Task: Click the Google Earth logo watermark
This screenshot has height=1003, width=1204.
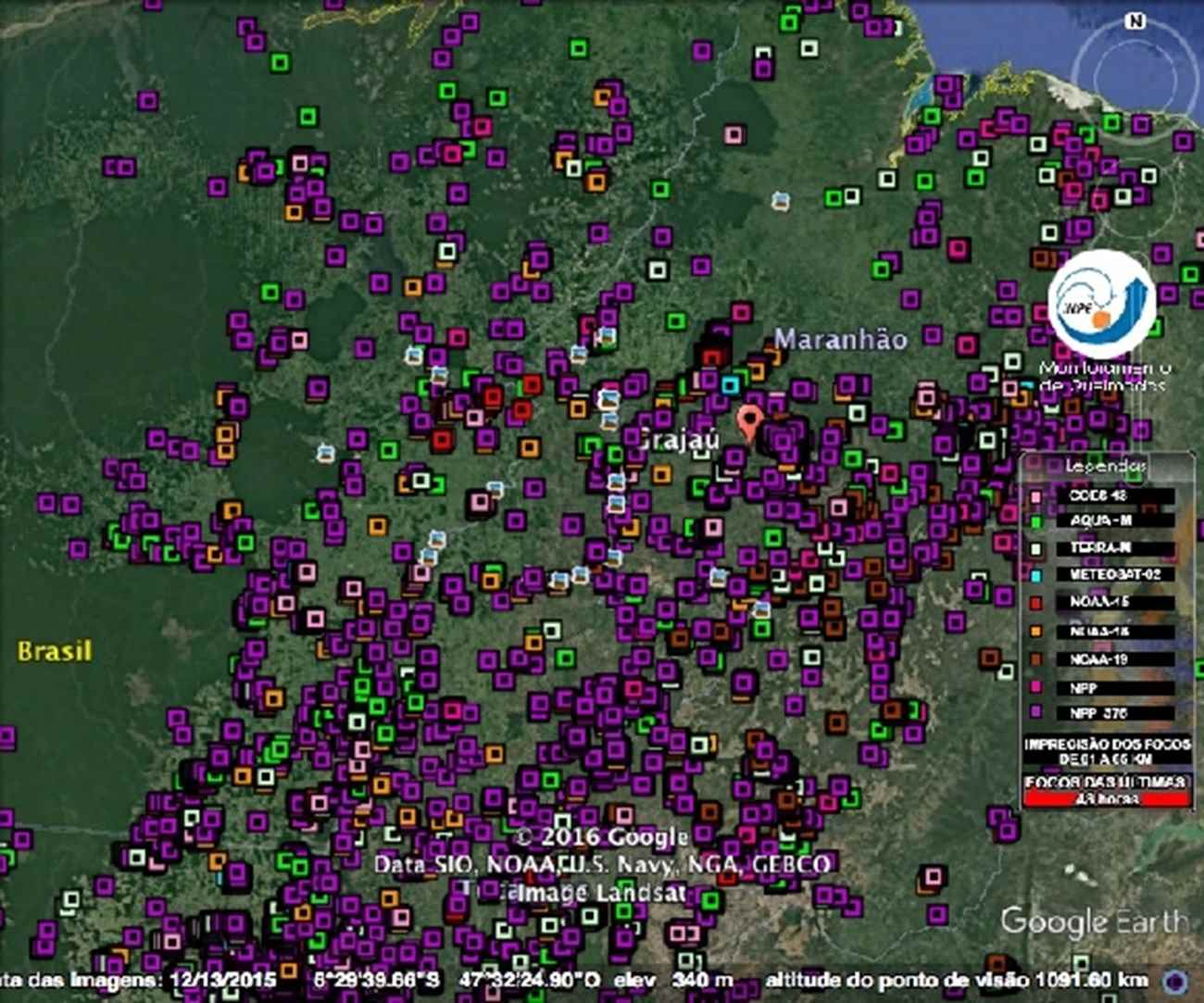Action: pyautogui.click(x=1093, y=922)
